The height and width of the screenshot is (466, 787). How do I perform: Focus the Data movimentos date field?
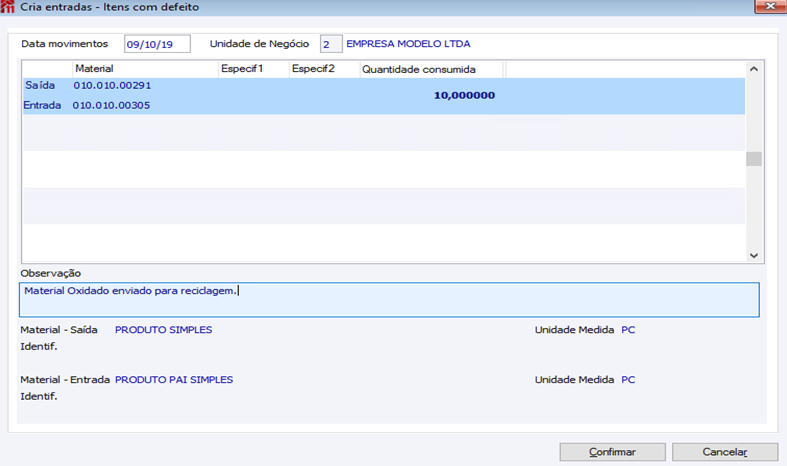tap(157, 44)
